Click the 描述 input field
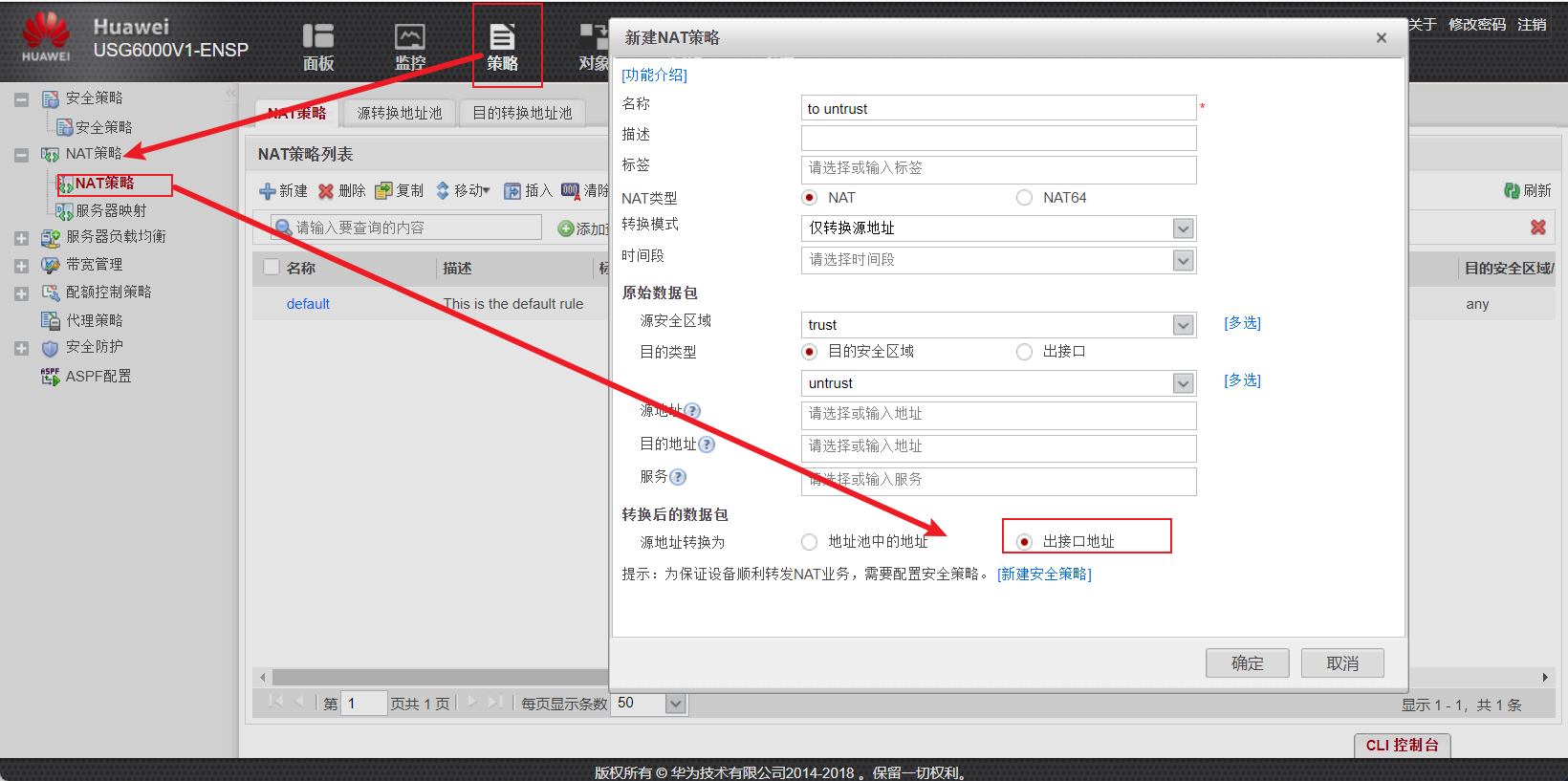The height and width of the screenshot is (781, 1568). (x=998, y=139)
